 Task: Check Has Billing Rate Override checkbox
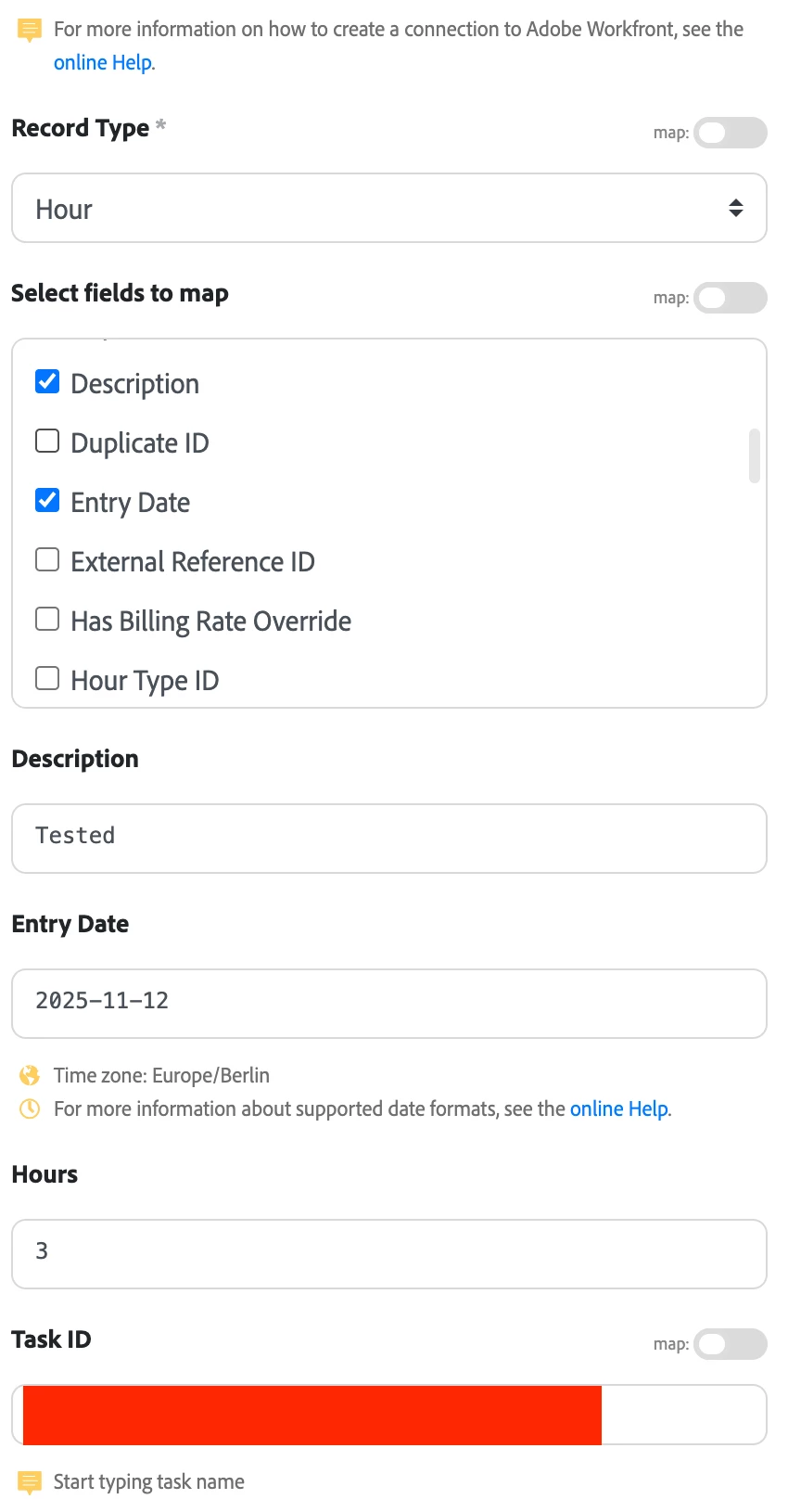coord(47,619)
